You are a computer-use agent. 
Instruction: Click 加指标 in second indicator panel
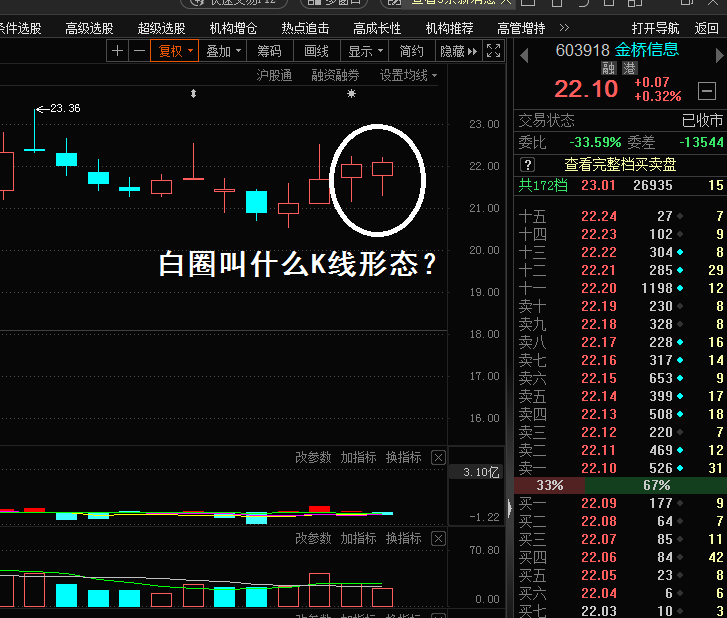pos(358,538)
